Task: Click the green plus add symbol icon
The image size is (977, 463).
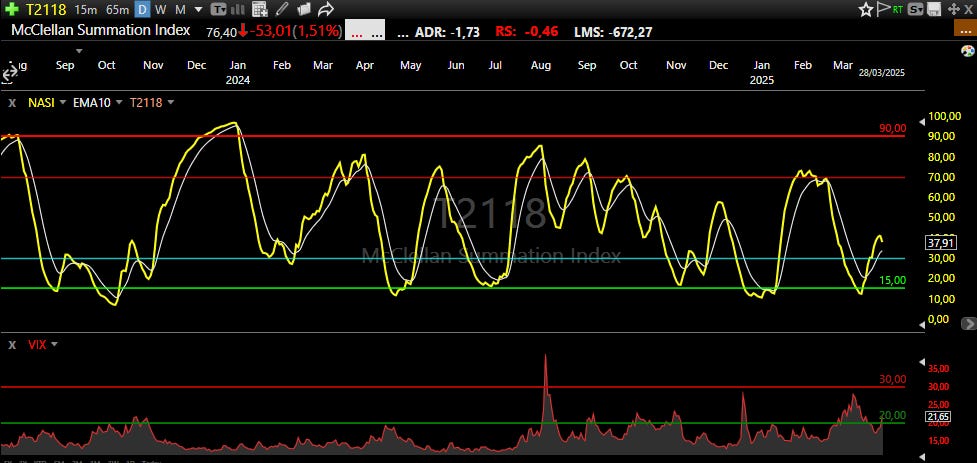Action: (11, 9)
